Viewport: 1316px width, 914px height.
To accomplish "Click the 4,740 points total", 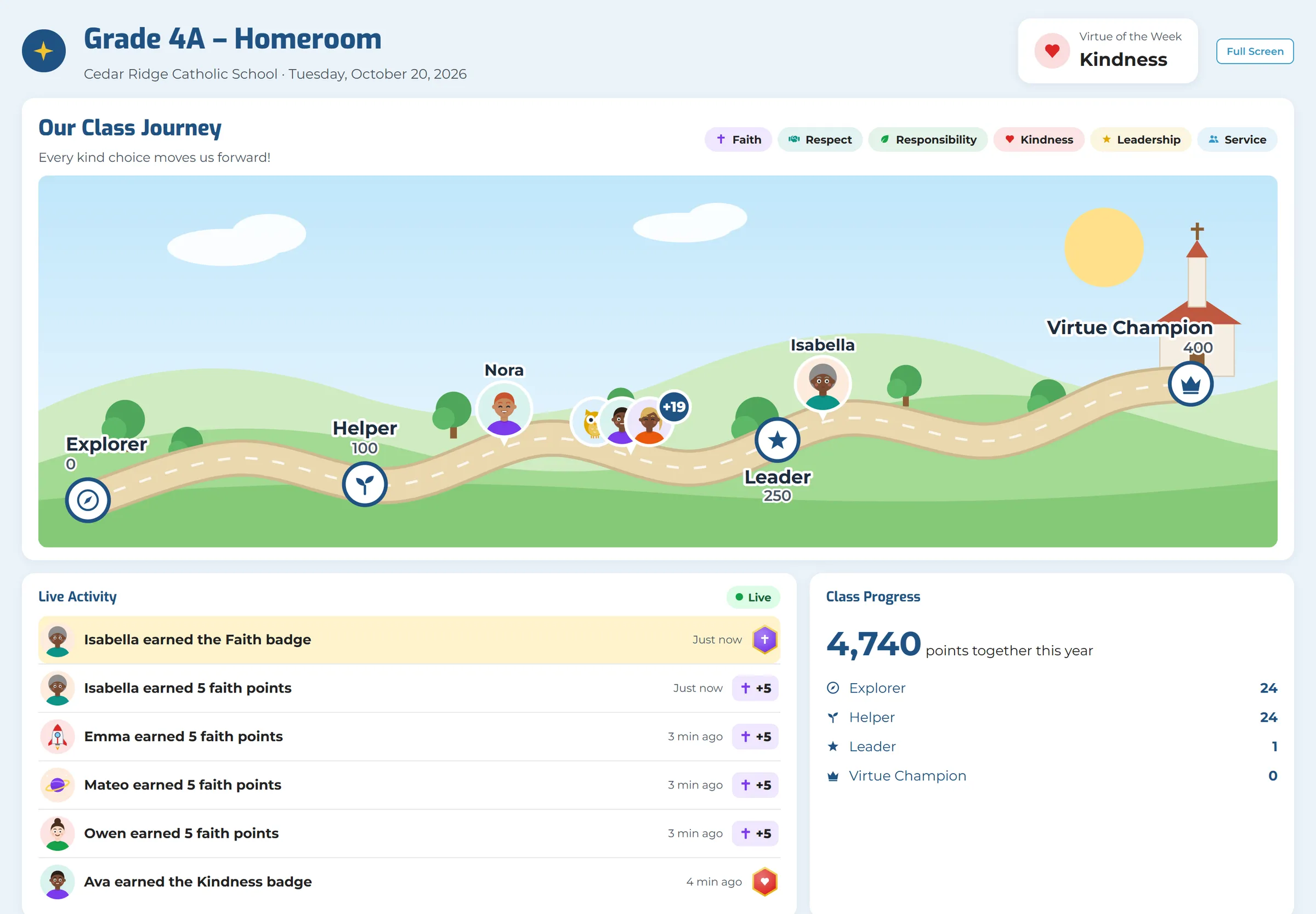I will [x=873, y=644].
